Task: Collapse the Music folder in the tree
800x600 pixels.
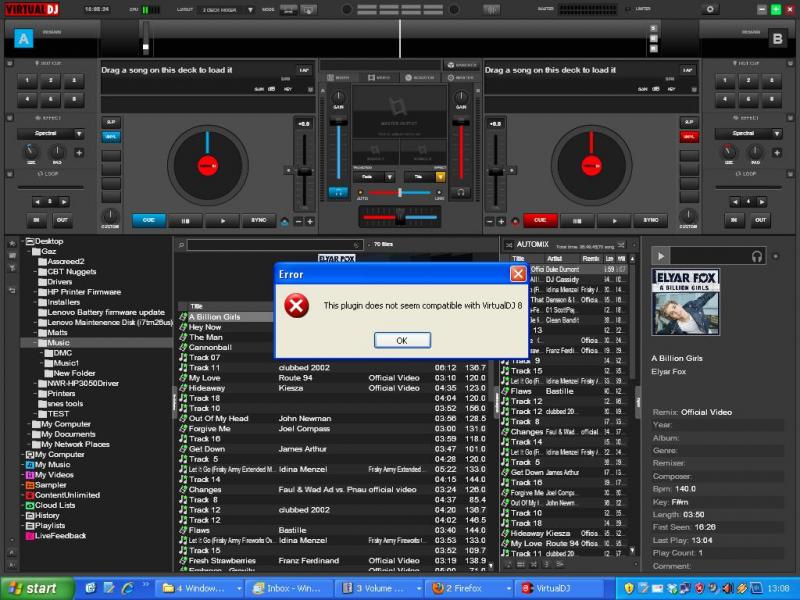Action: click(x=37, y=343)
